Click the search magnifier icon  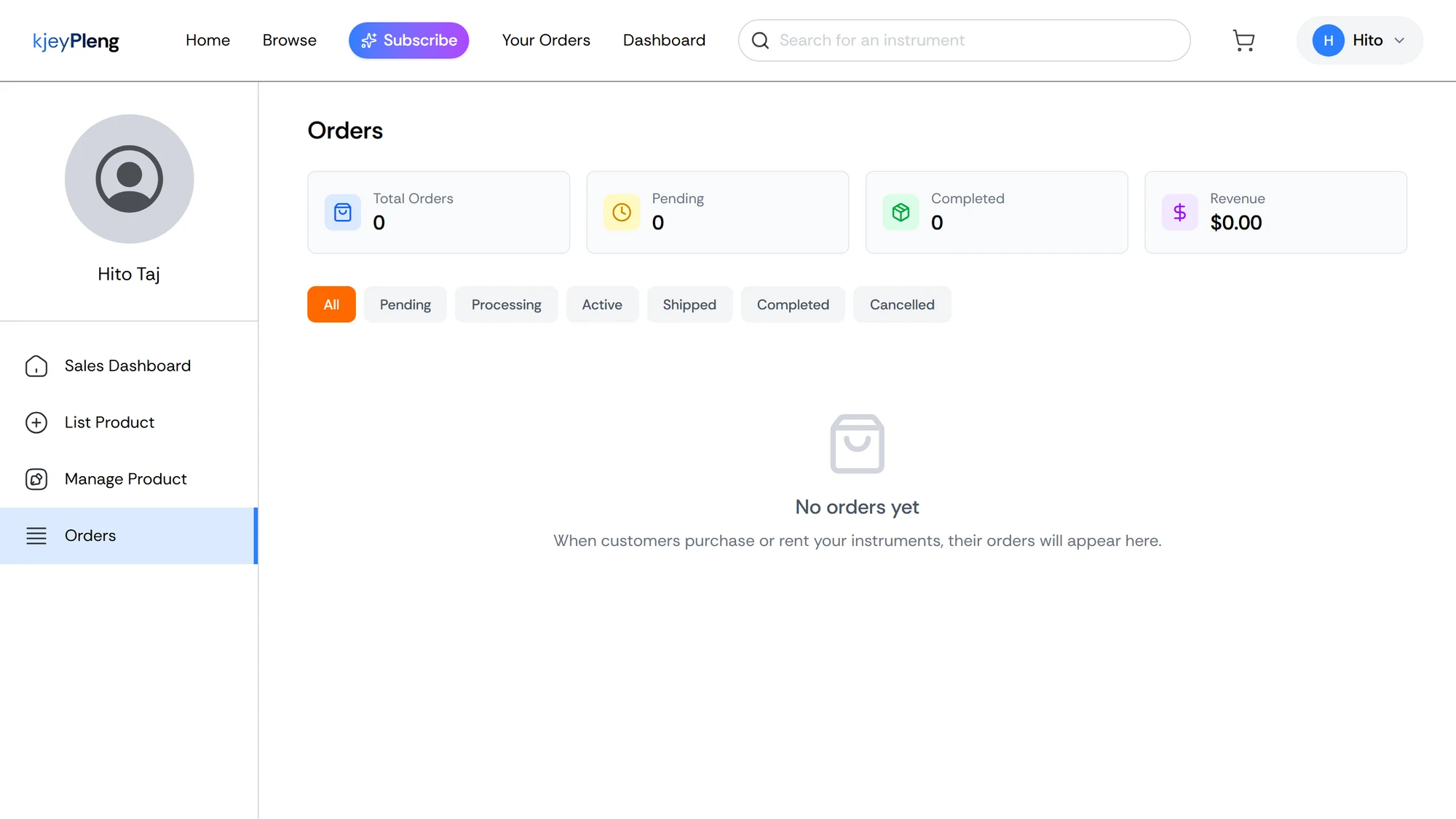click(760, 41)
